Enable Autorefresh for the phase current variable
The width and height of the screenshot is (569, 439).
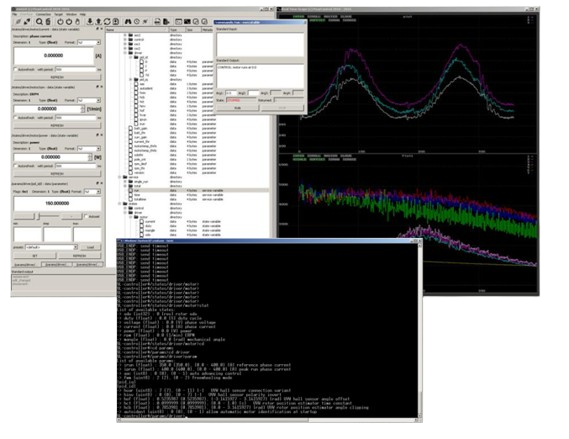(16, 69)
